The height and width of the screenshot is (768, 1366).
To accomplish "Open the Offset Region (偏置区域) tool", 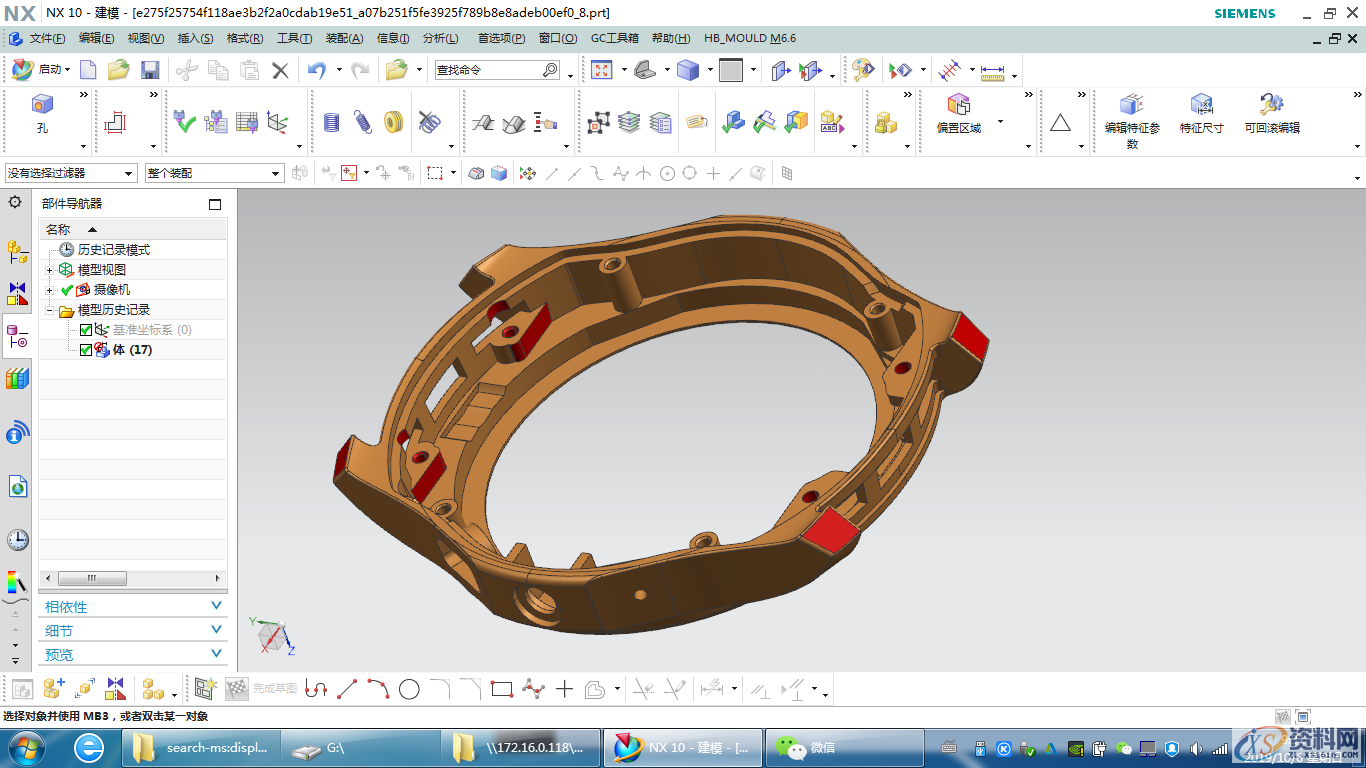I will click(x=958, y=112).
